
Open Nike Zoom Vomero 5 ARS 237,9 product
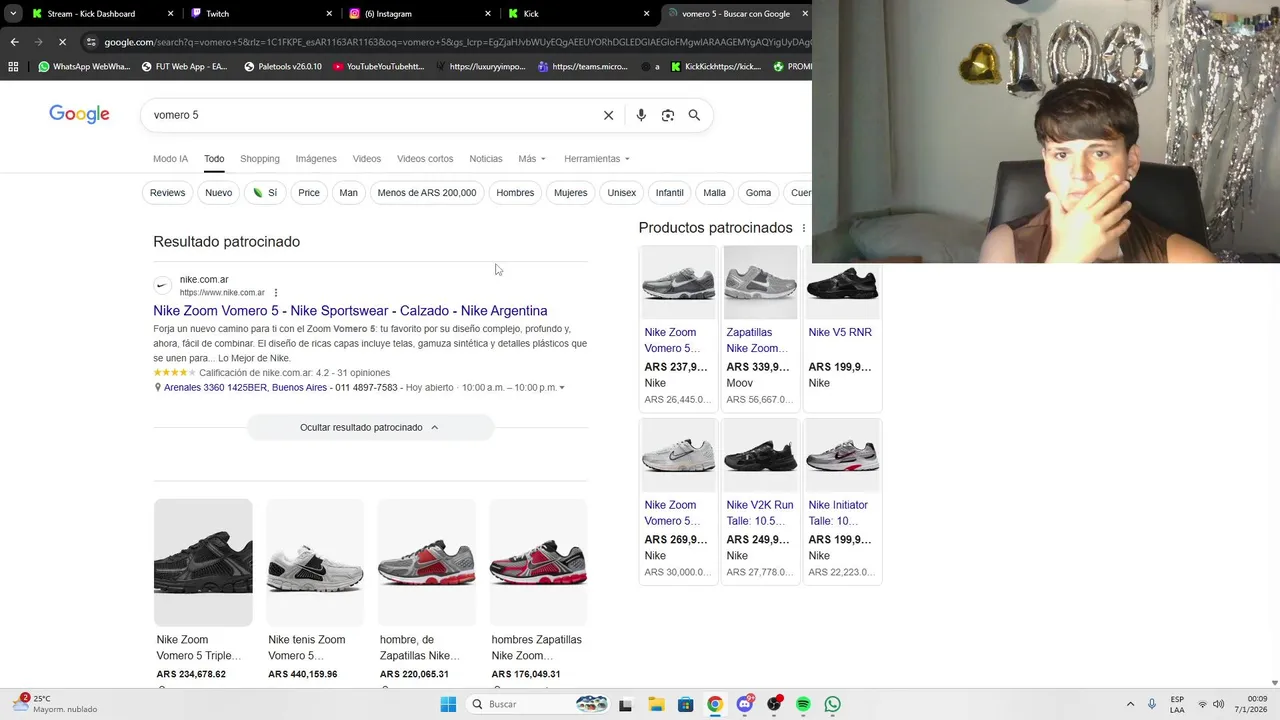point(678,328)
